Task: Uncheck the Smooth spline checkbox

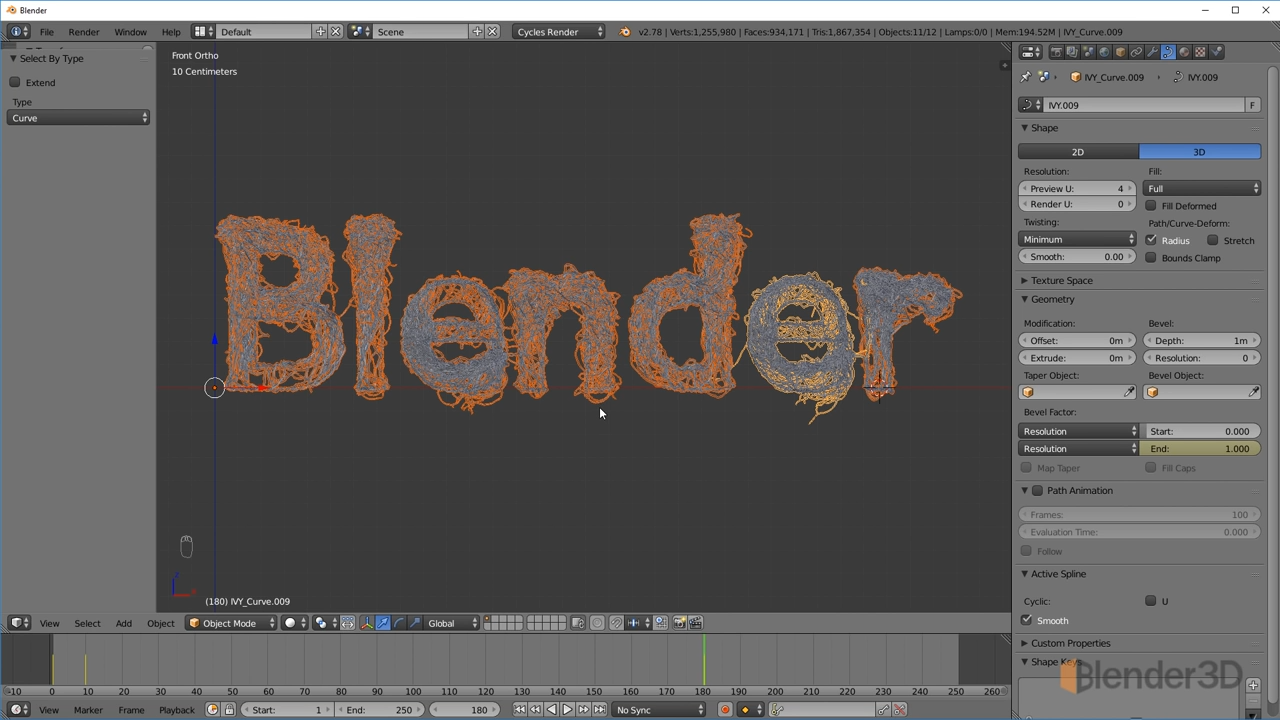Action: tap(1027, 620)
